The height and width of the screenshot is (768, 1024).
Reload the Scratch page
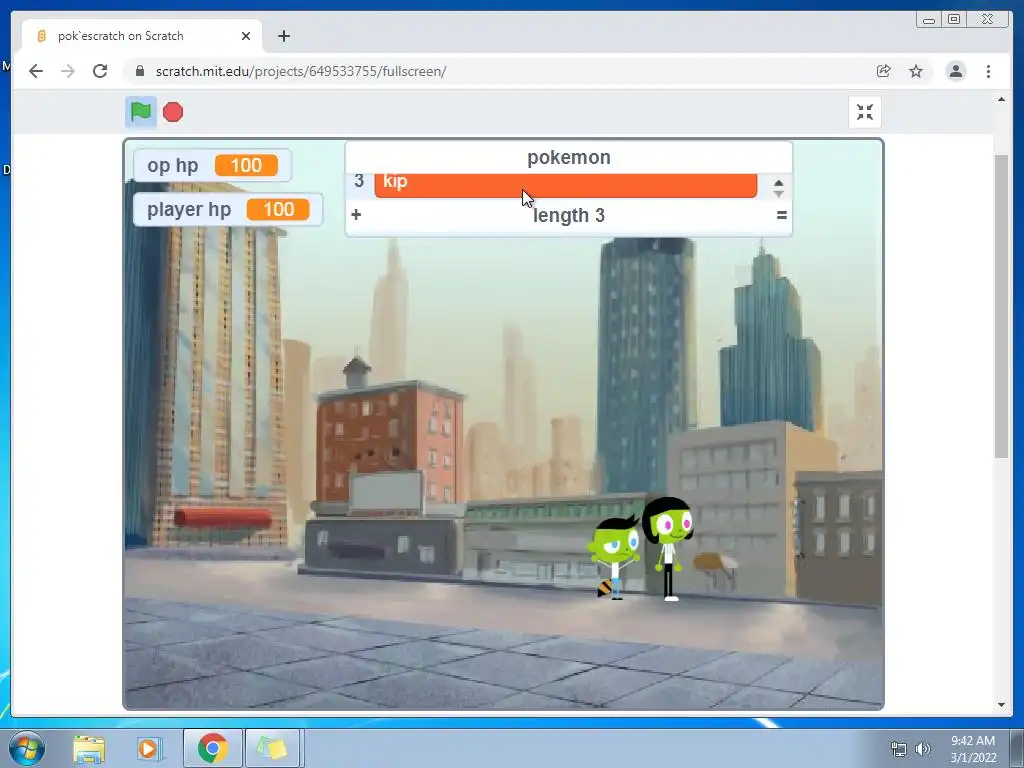pos(100,71)
